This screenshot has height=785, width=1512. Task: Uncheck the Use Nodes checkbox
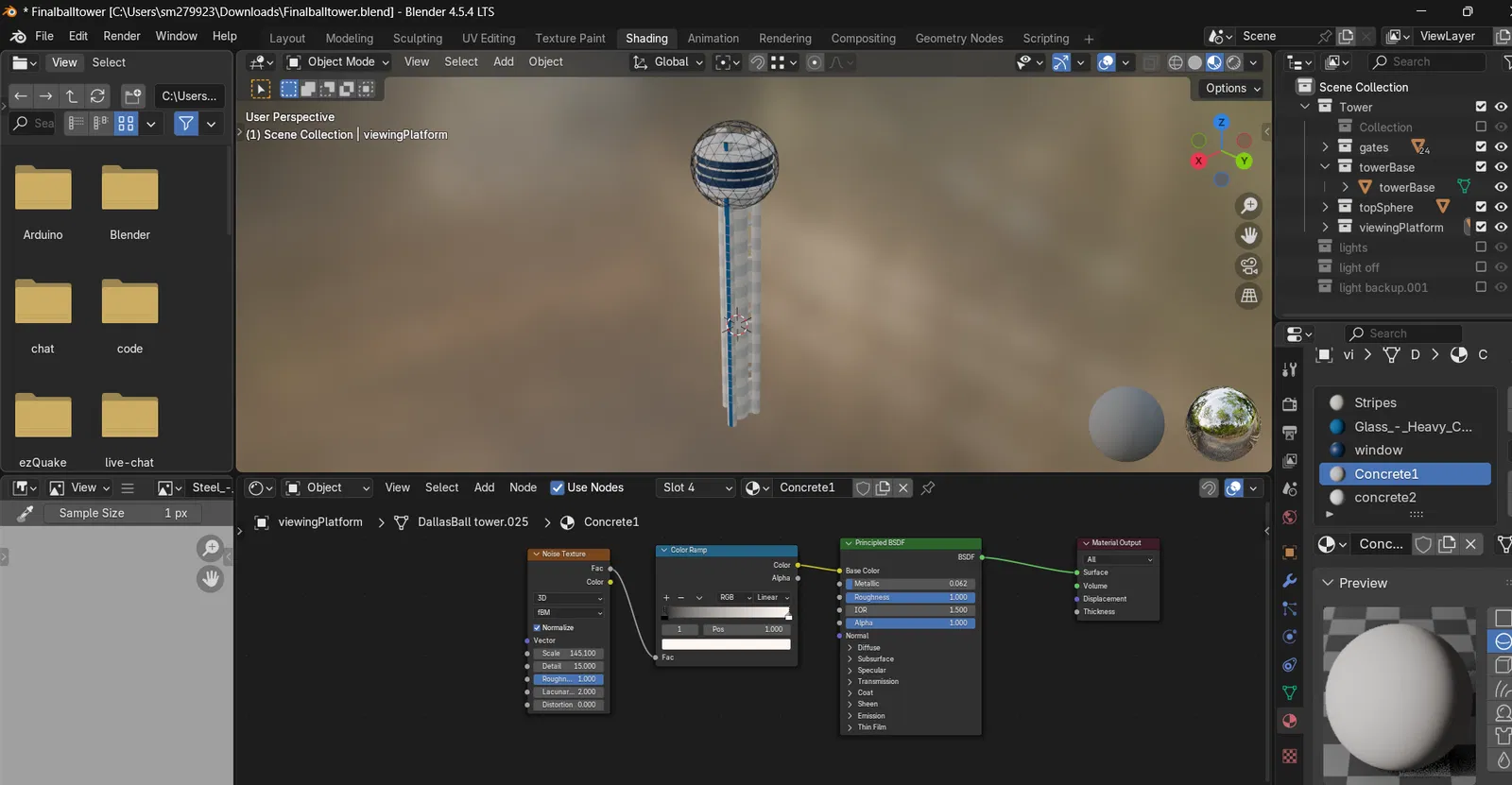(558, 488)
